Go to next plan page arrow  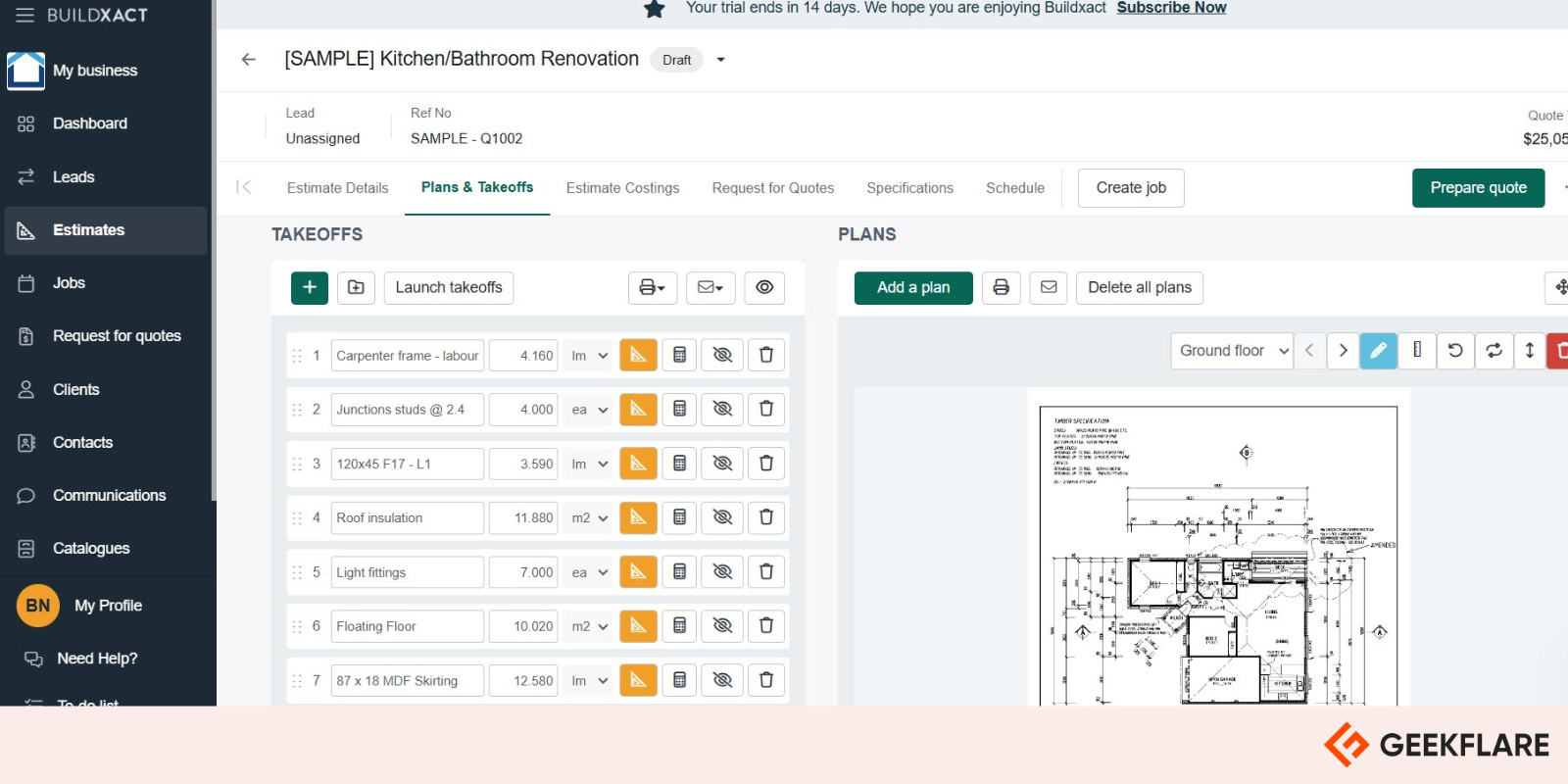click(x=1343, y=350)
